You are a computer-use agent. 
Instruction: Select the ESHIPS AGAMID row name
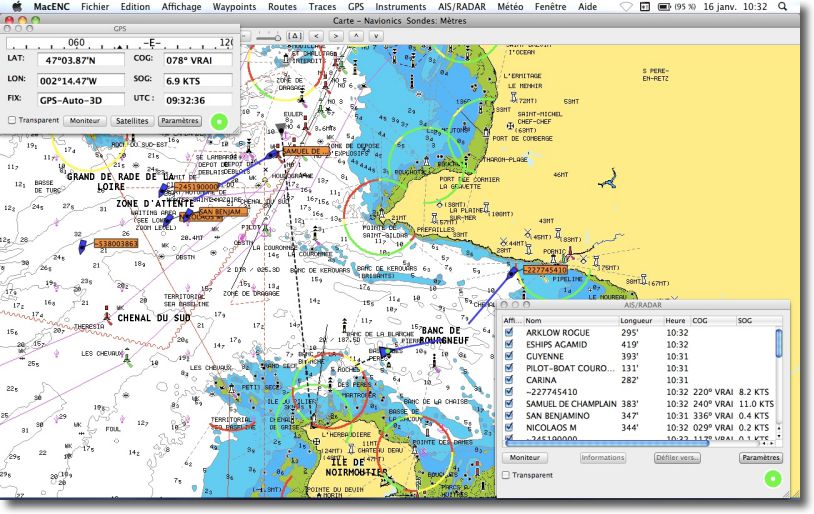point(557,344)
